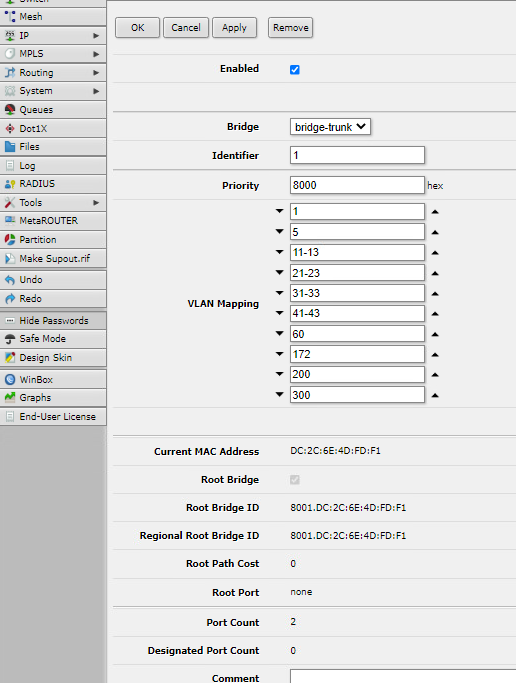Click the MPLS icon
Screen dimensions: 516x683
click(10, 54)
